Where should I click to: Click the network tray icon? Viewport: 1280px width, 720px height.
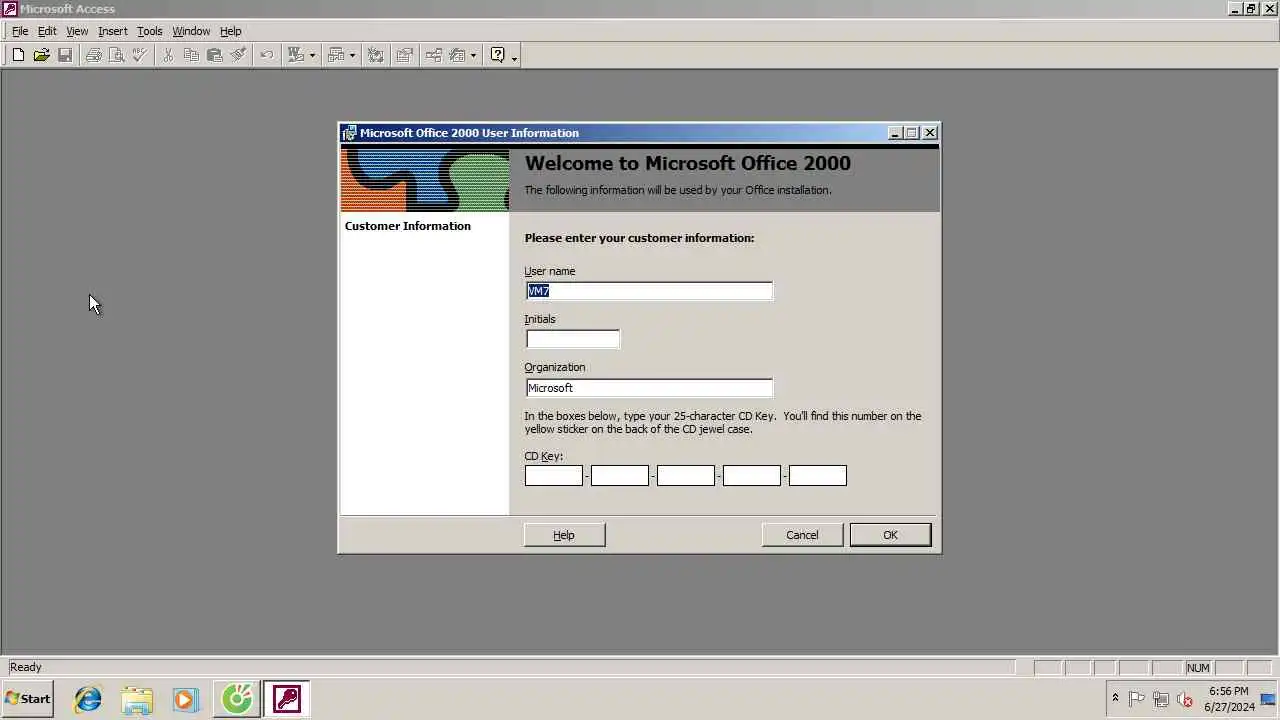[1161, 699]
